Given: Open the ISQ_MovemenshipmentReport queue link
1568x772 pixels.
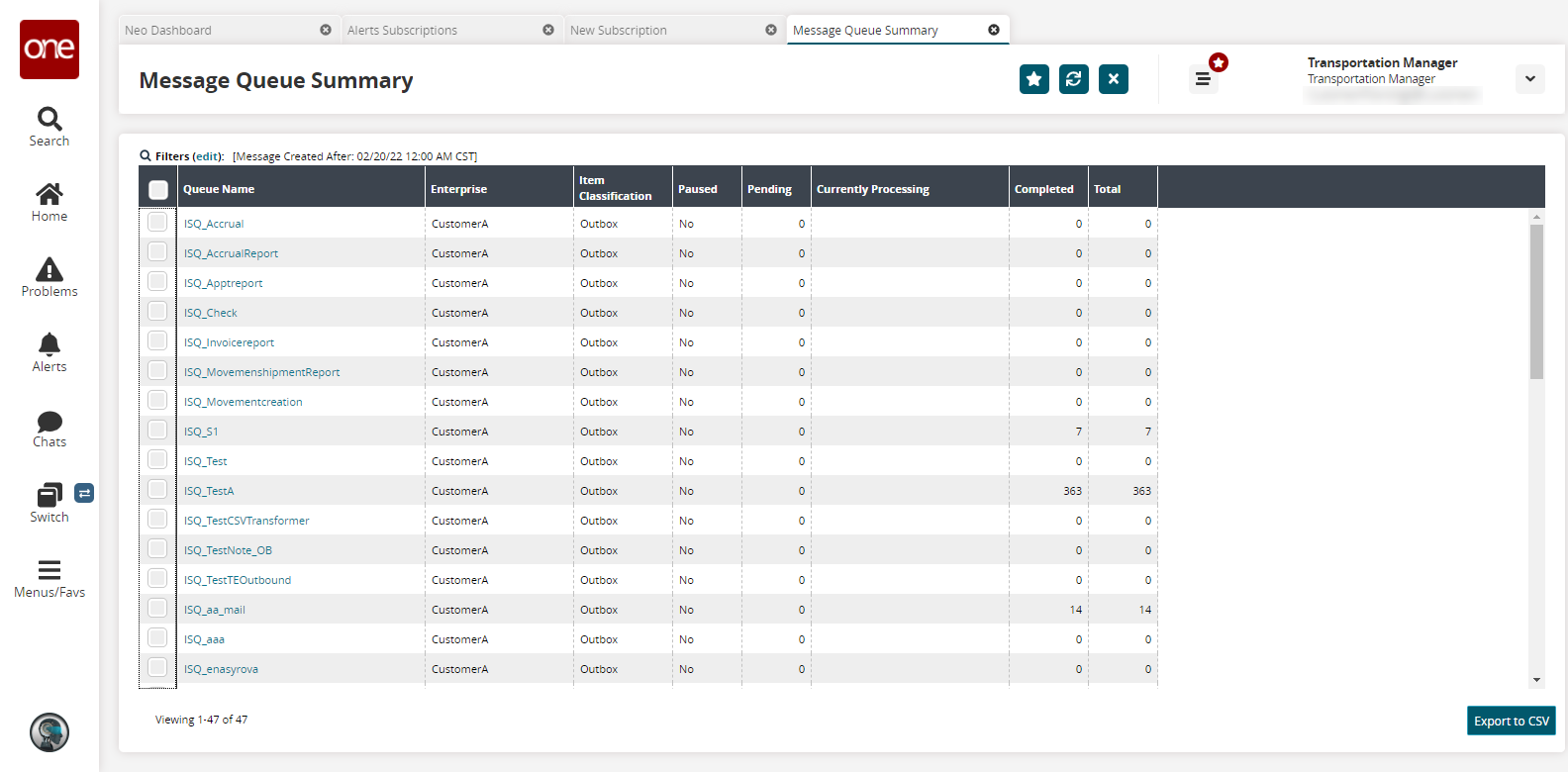Looking at the screenshot, I should pyautogui.click(x=261, y=372).
